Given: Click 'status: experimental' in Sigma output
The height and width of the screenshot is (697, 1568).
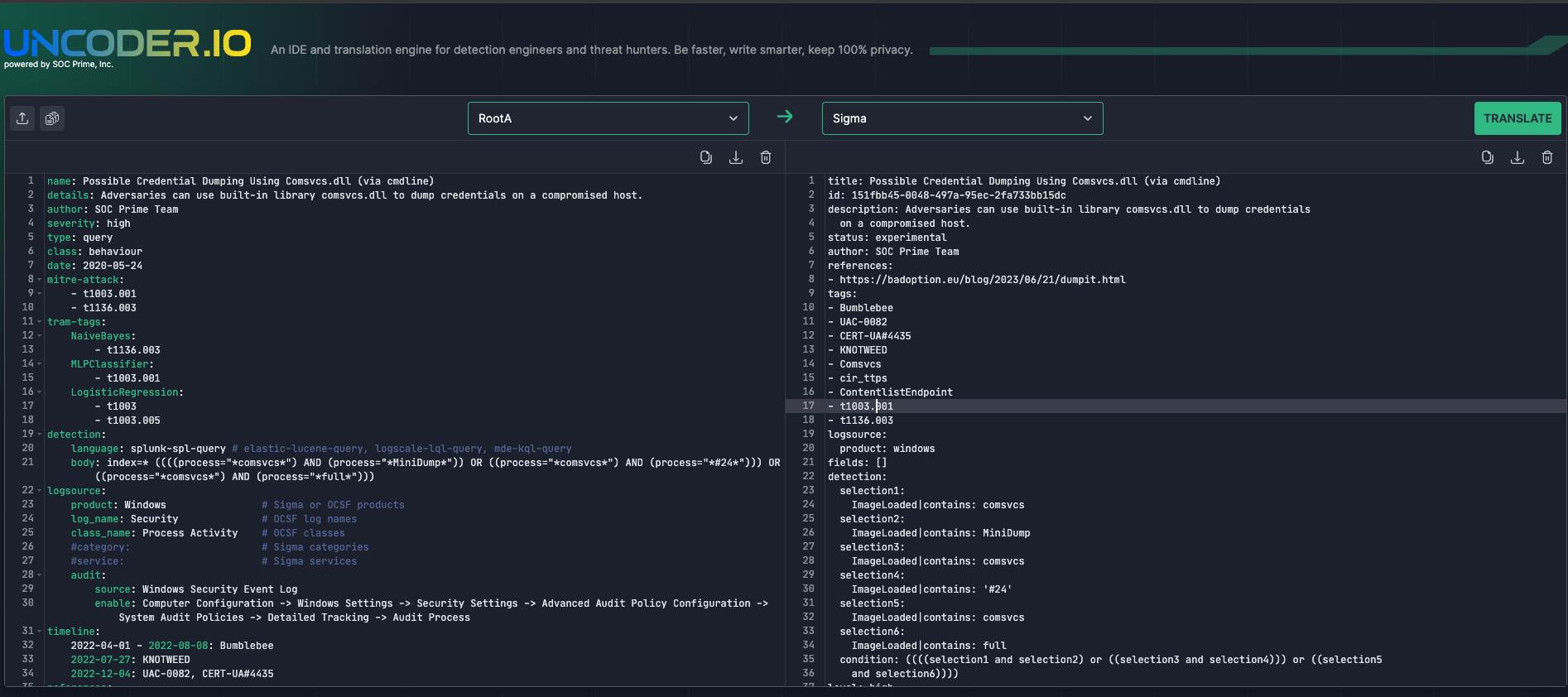Looking at the screenshot, I should (887, 238).
